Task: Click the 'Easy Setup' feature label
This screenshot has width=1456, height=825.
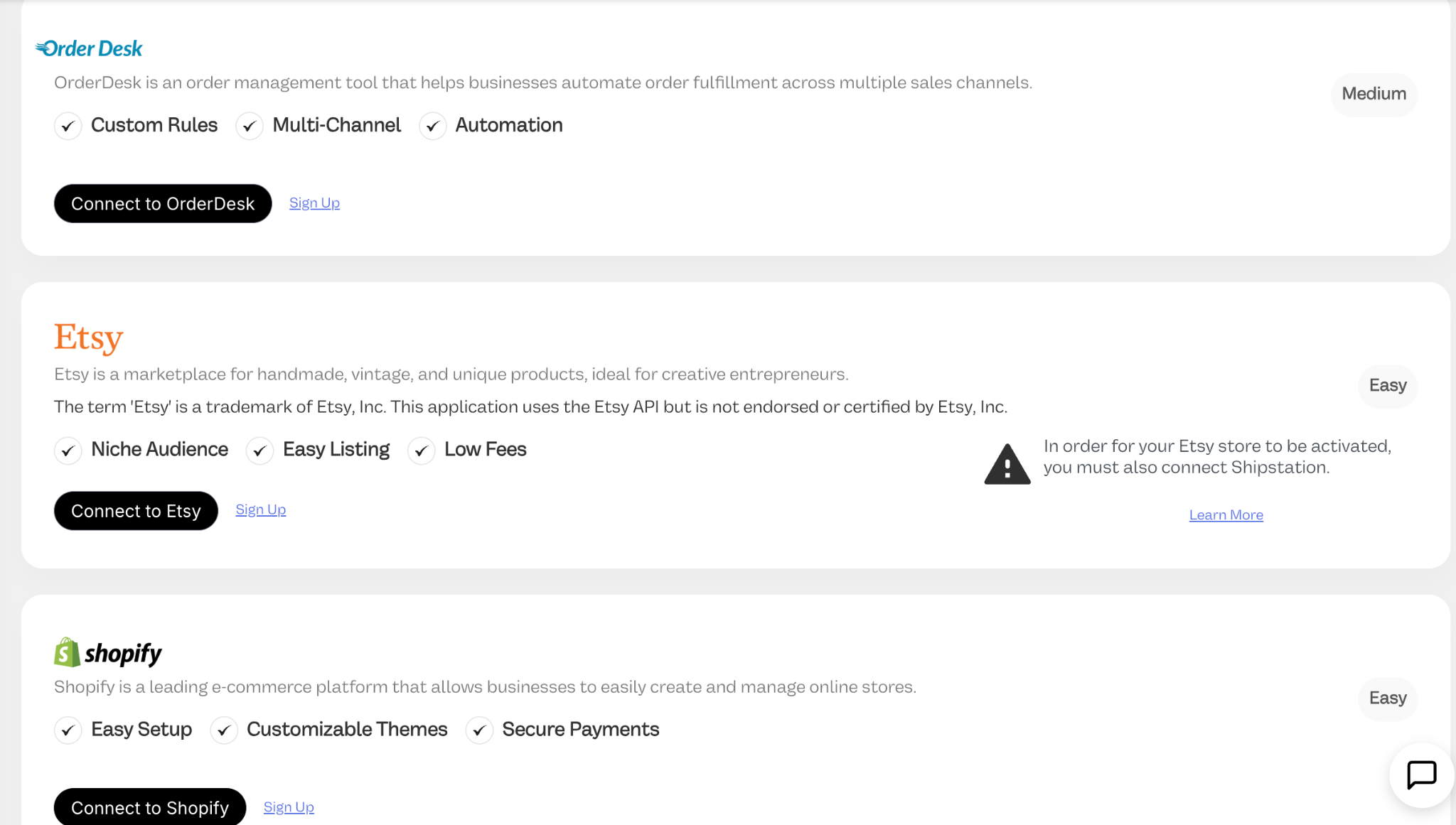Action: pos(141,729)
